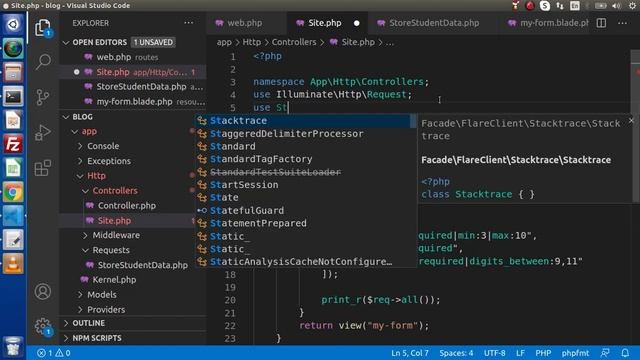Open the system power gear menu
The image size is (640, 360).
632,6
